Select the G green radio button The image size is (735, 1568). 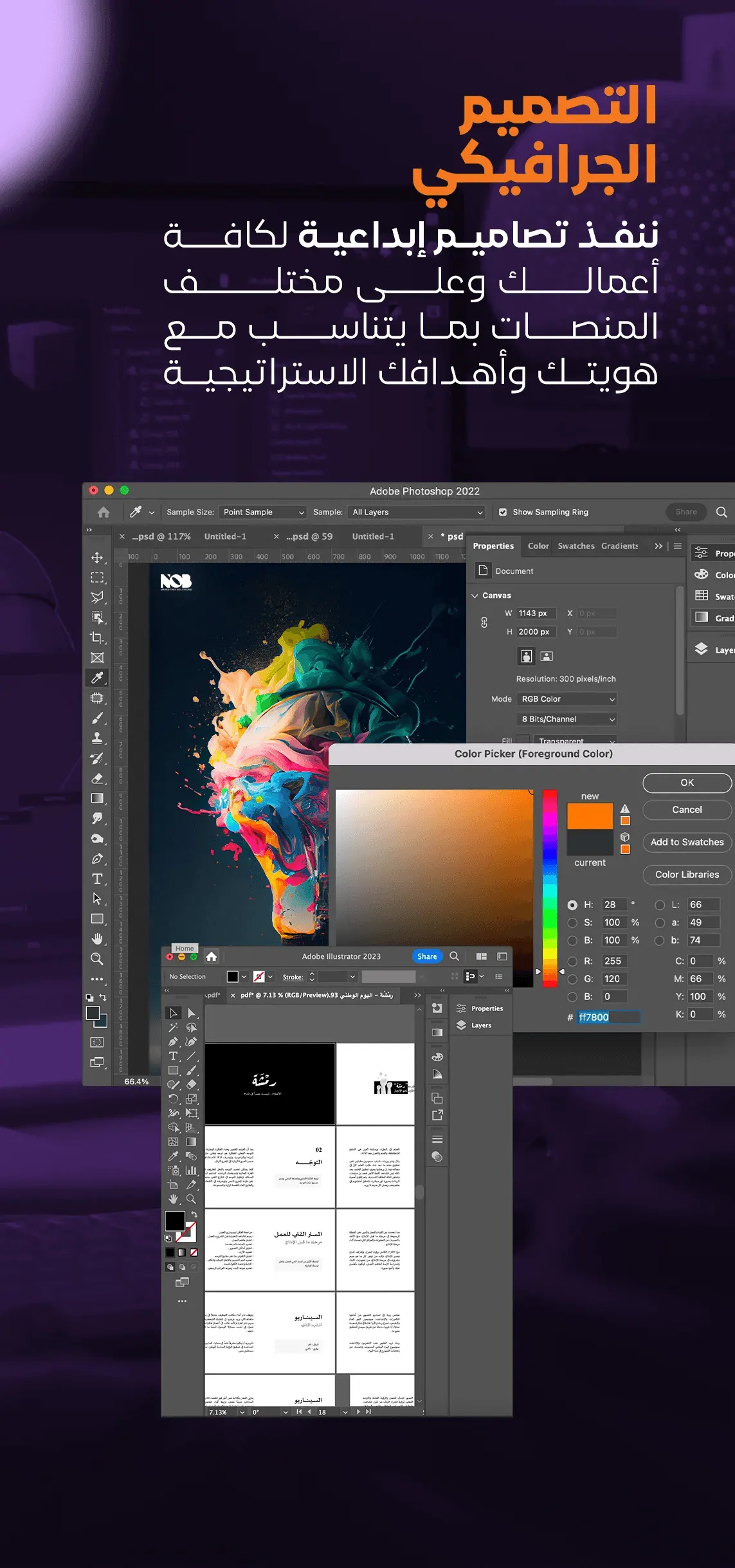click(572, 979)
